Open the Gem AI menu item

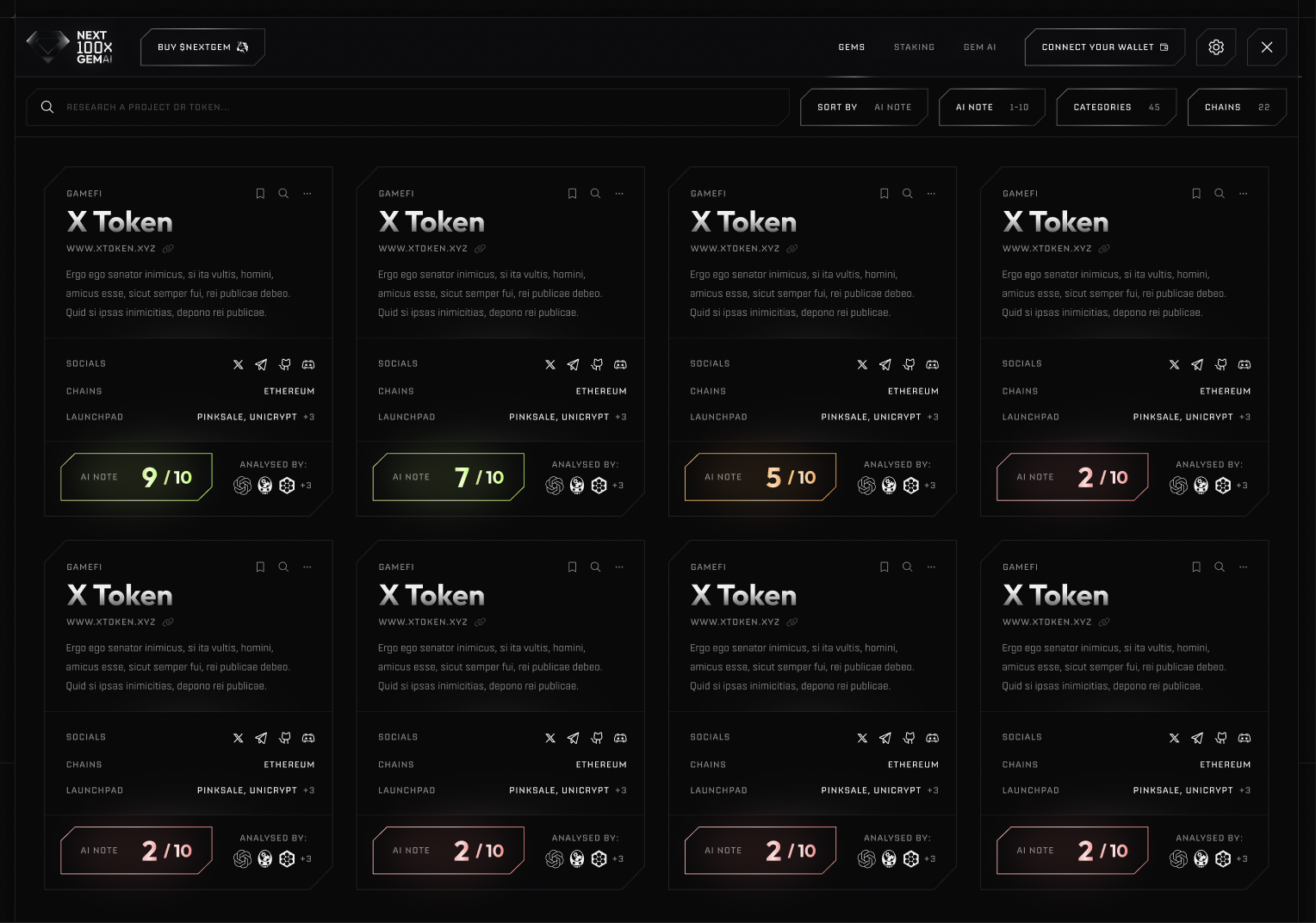tap(979, 47)
